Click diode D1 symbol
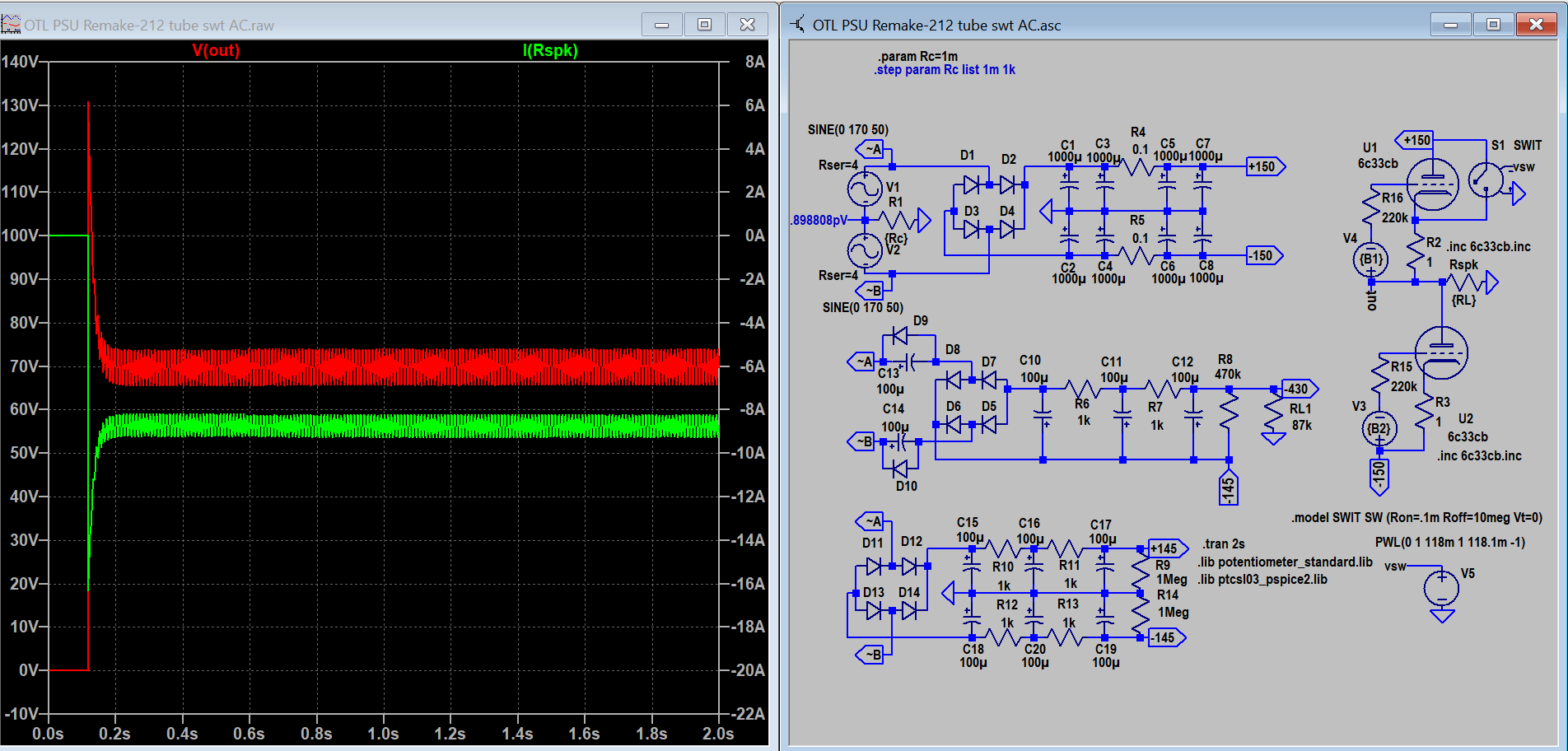 coord(972,184)
